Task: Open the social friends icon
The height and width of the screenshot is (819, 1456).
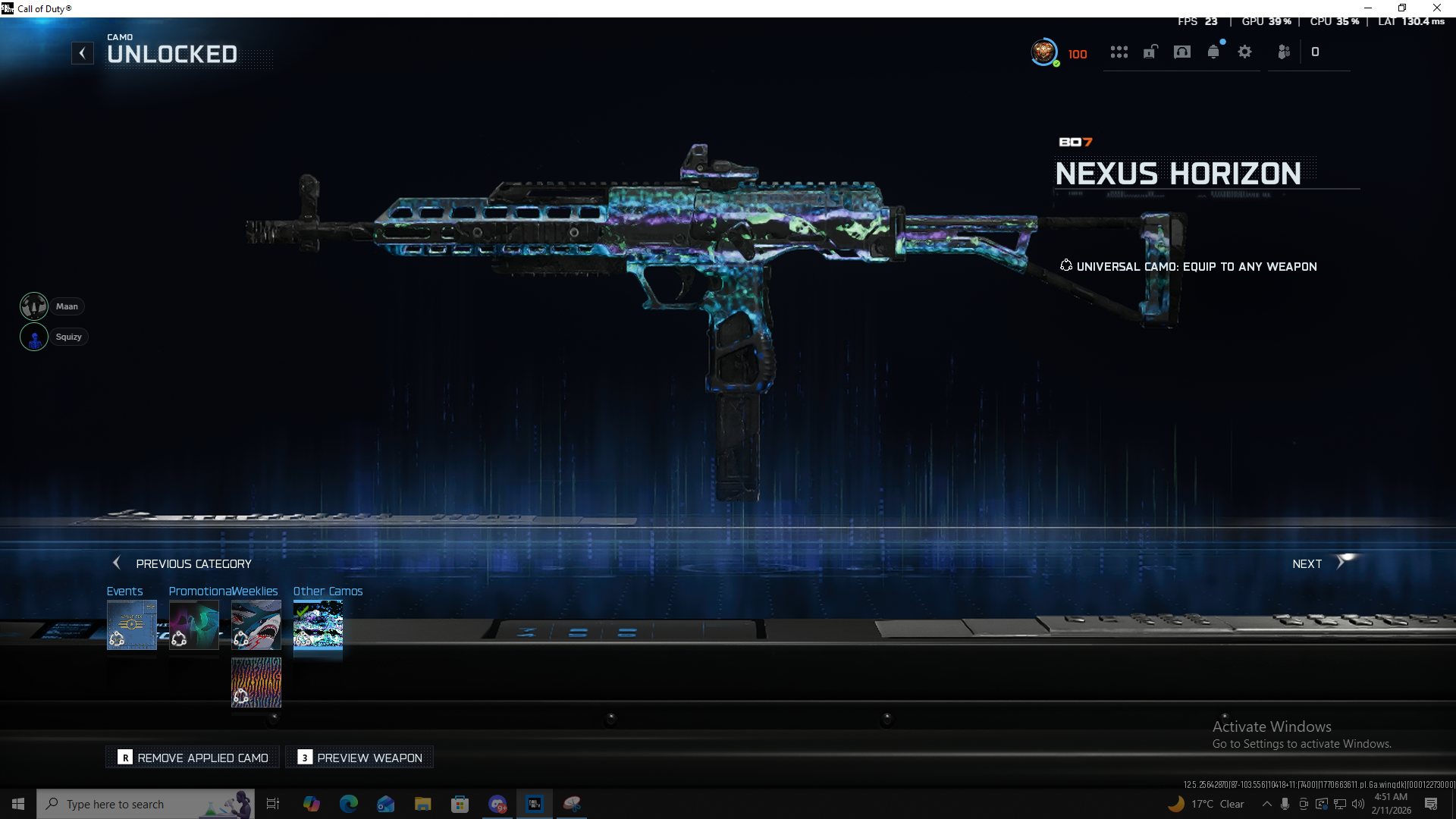Action: coord(1284,52)
